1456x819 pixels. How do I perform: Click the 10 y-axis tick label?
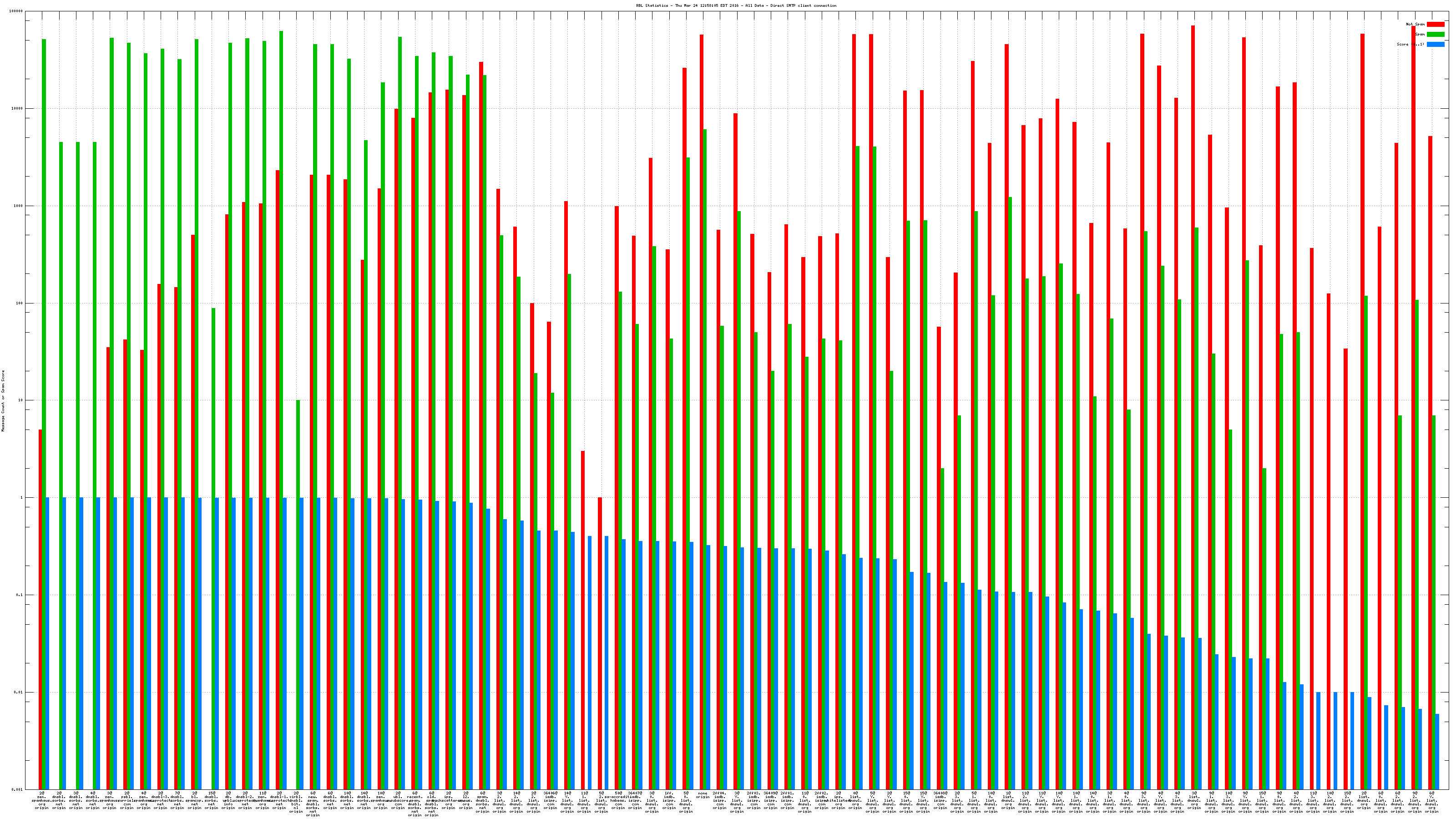click(20, 400)
